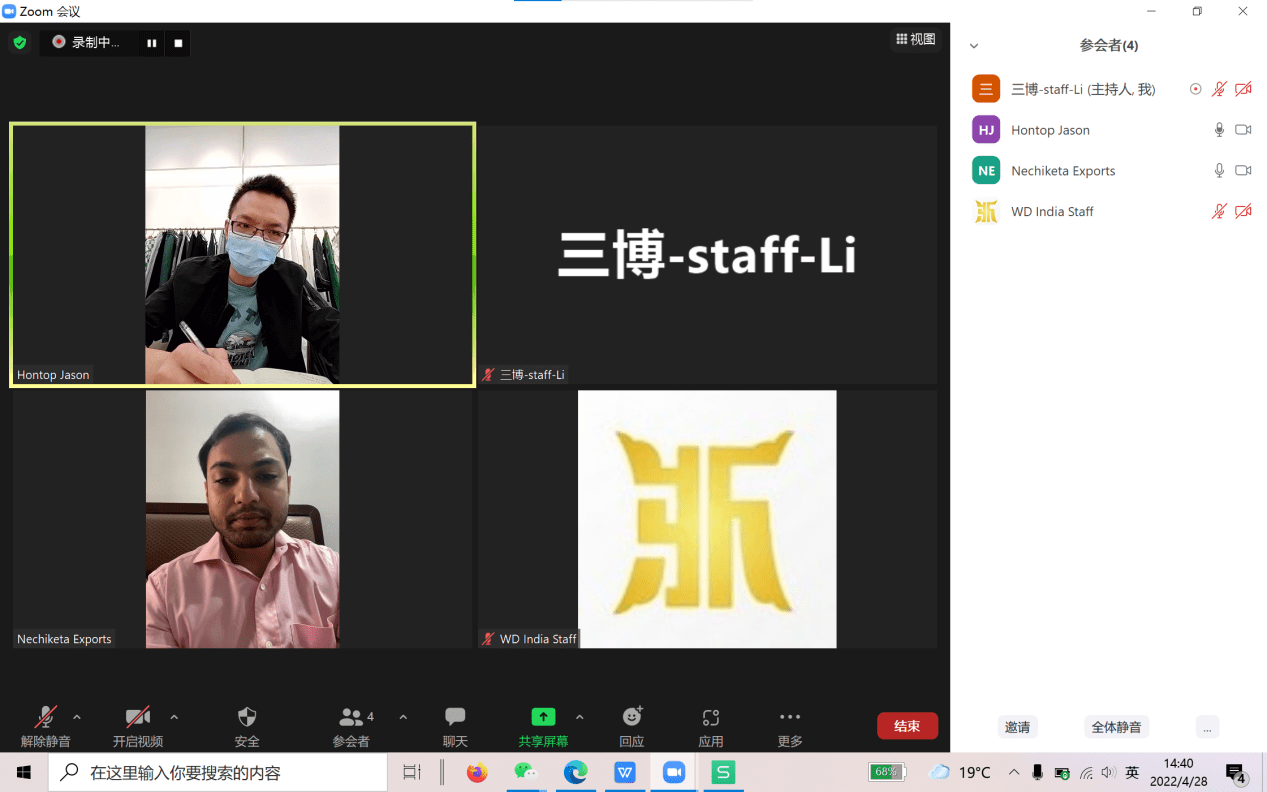This screenshot has height=792, width=1267.
Task: Select Nechiketa Exports in participants list
Action: coord(1109,171)
